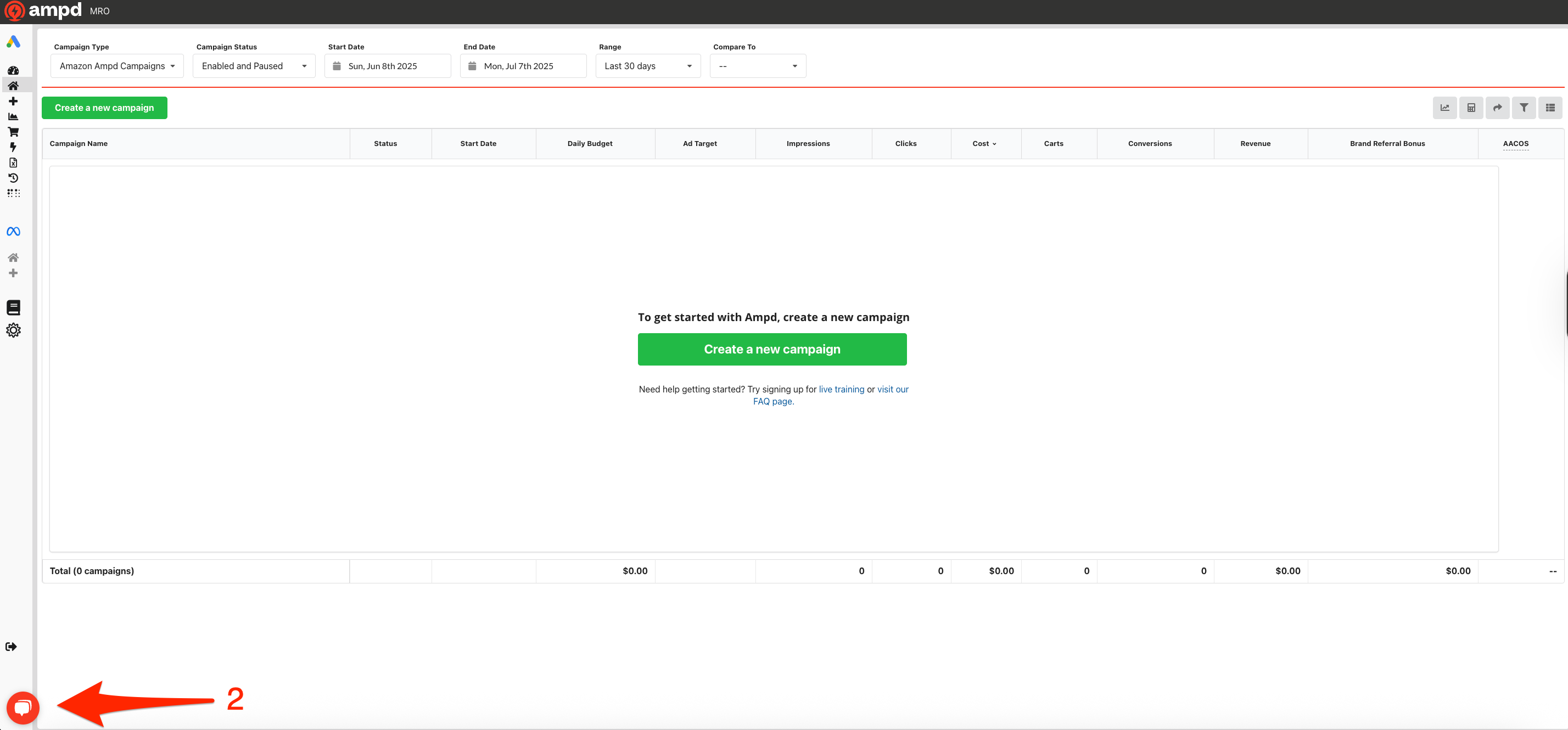The height and width of the screenshot is (730, 1568).
Task: Open the Google Ads logo section
Action: pyautogui.click(x=13, y=41)
